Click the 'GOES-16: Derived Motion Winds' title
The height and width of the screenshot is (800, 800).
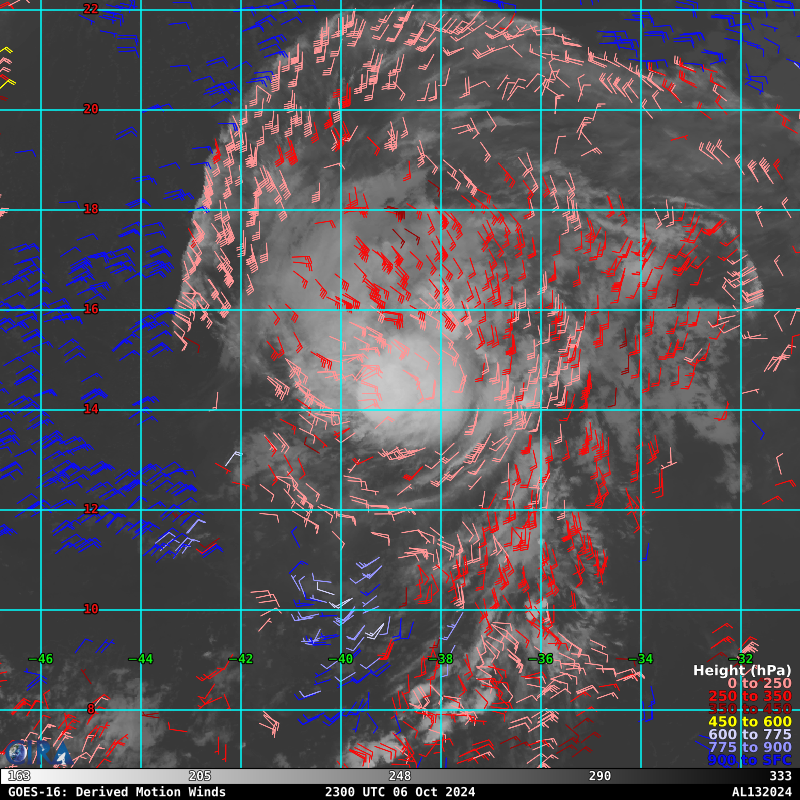117,792
